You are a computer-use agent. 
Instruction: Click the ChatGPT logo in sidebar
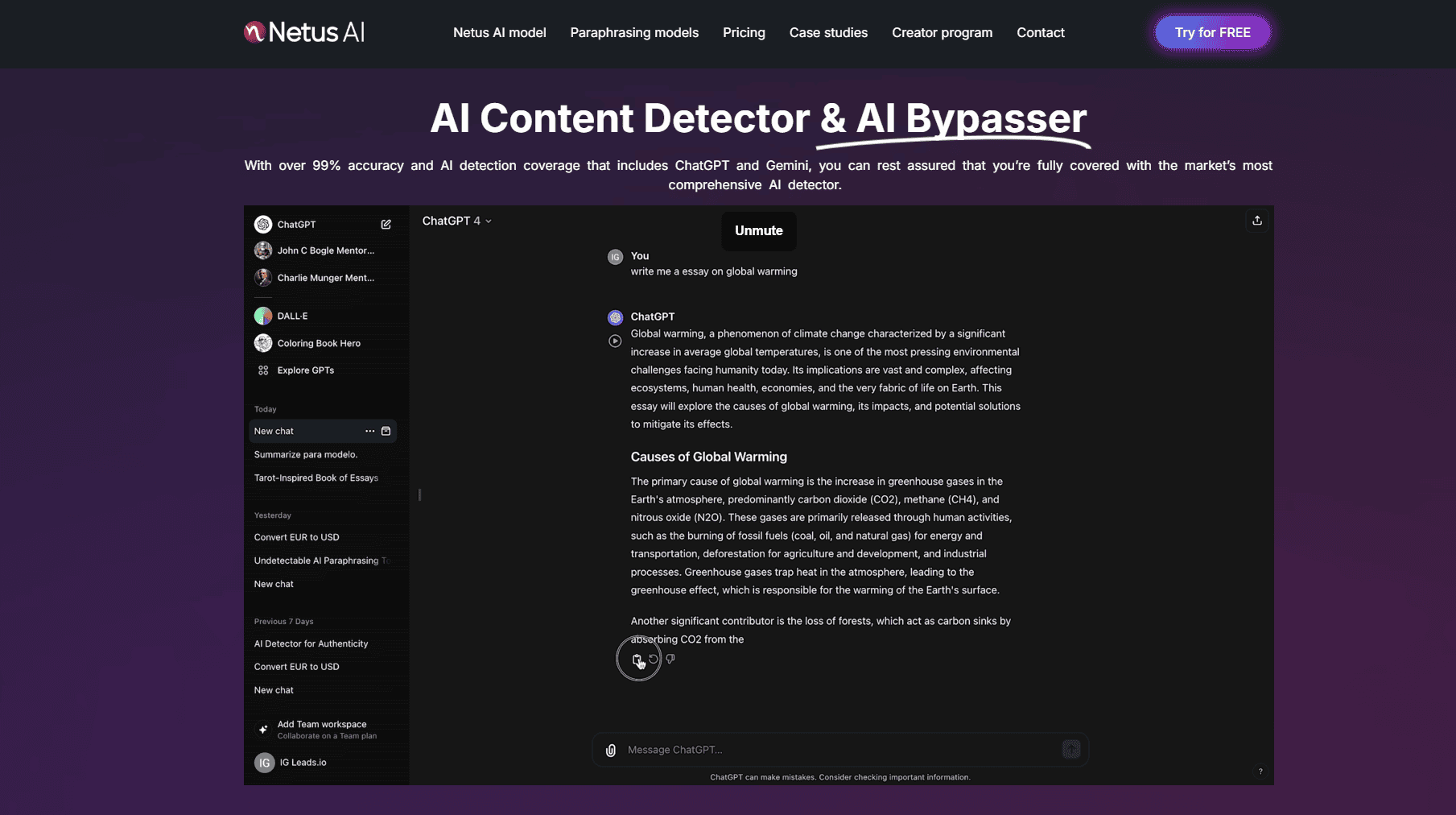263,224
